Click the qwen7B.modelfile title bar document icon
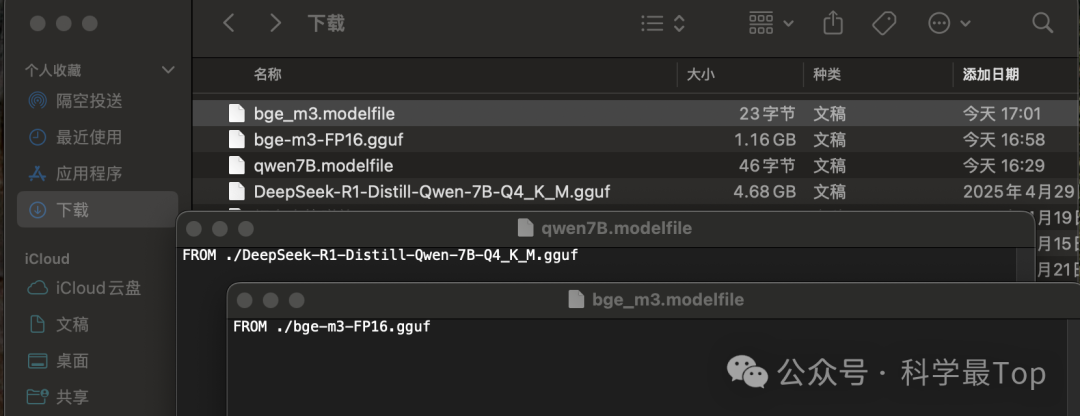This screenshot has height=416, width=1080. pyautogui.click(x=526, y=228)
